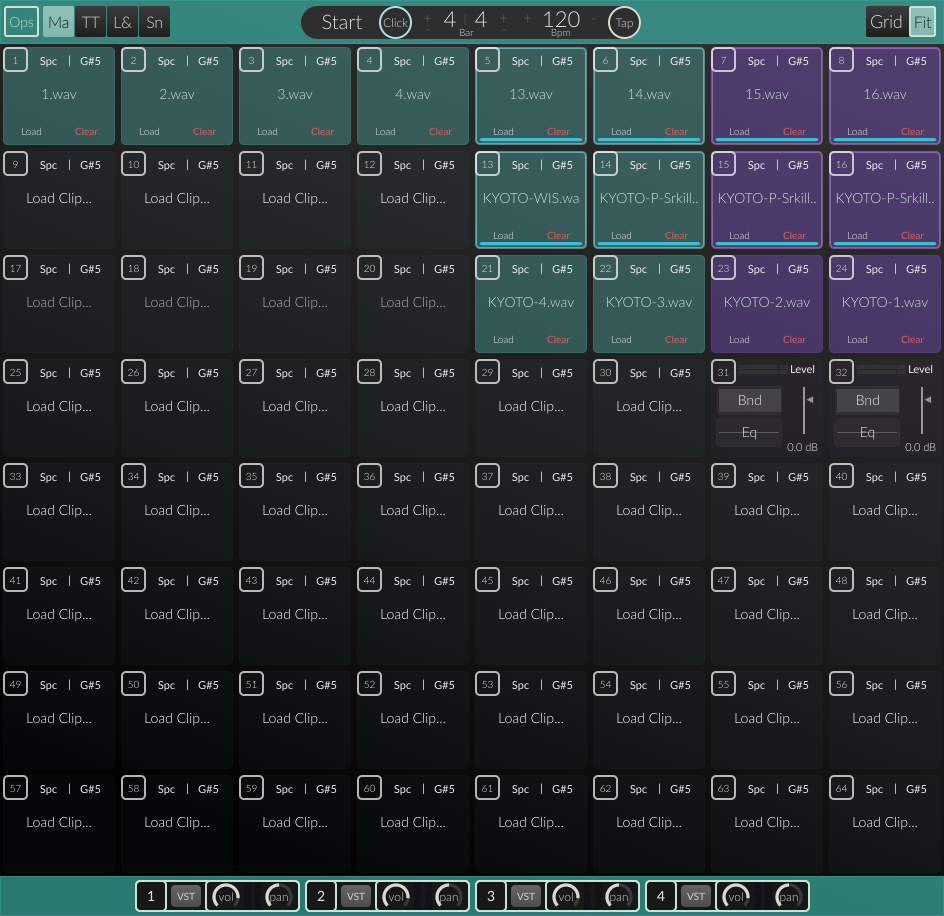Open Spc mode selector on pad 9
Screen dimensions: 944x916
point(48,165)
